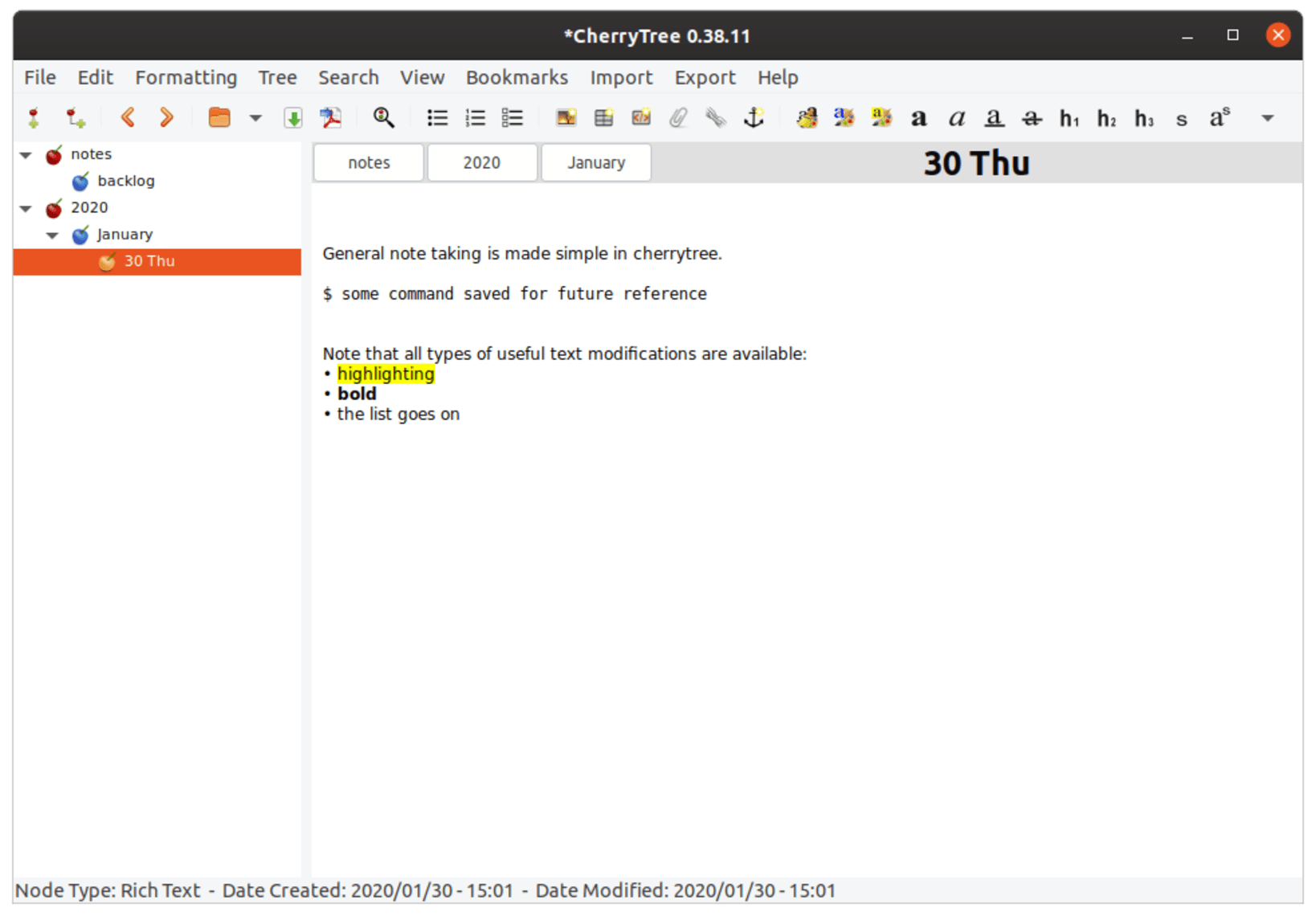Screen dimensions: 1316x916
Task: Select the backlog node in tree
Action: tap(125, 181)
